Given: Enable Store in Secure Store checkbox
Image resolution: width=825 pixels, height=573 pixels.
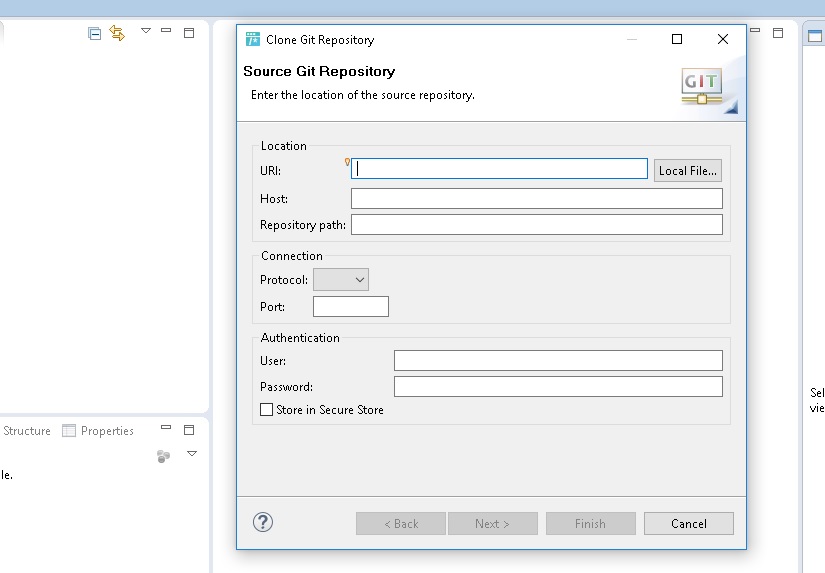Looking at the screenshot, I should pos(267,410).
